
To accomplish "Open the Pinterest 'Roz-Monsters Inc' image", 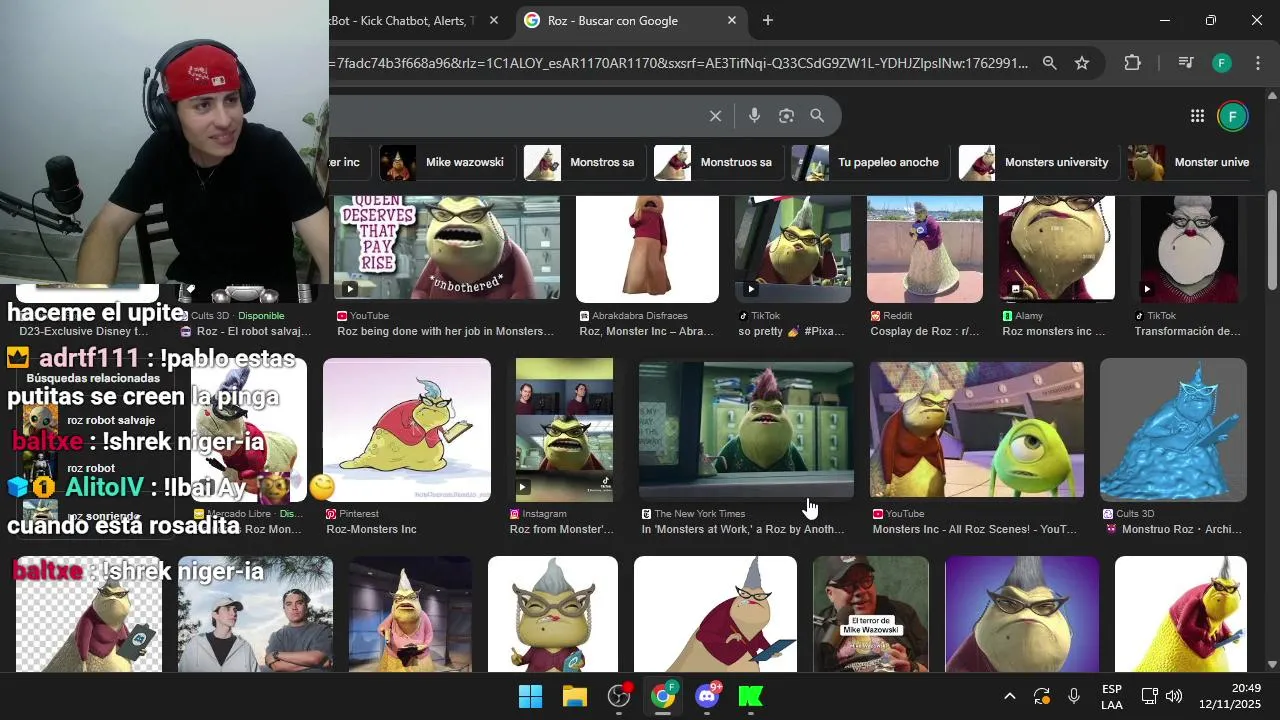I will [407, 430].
